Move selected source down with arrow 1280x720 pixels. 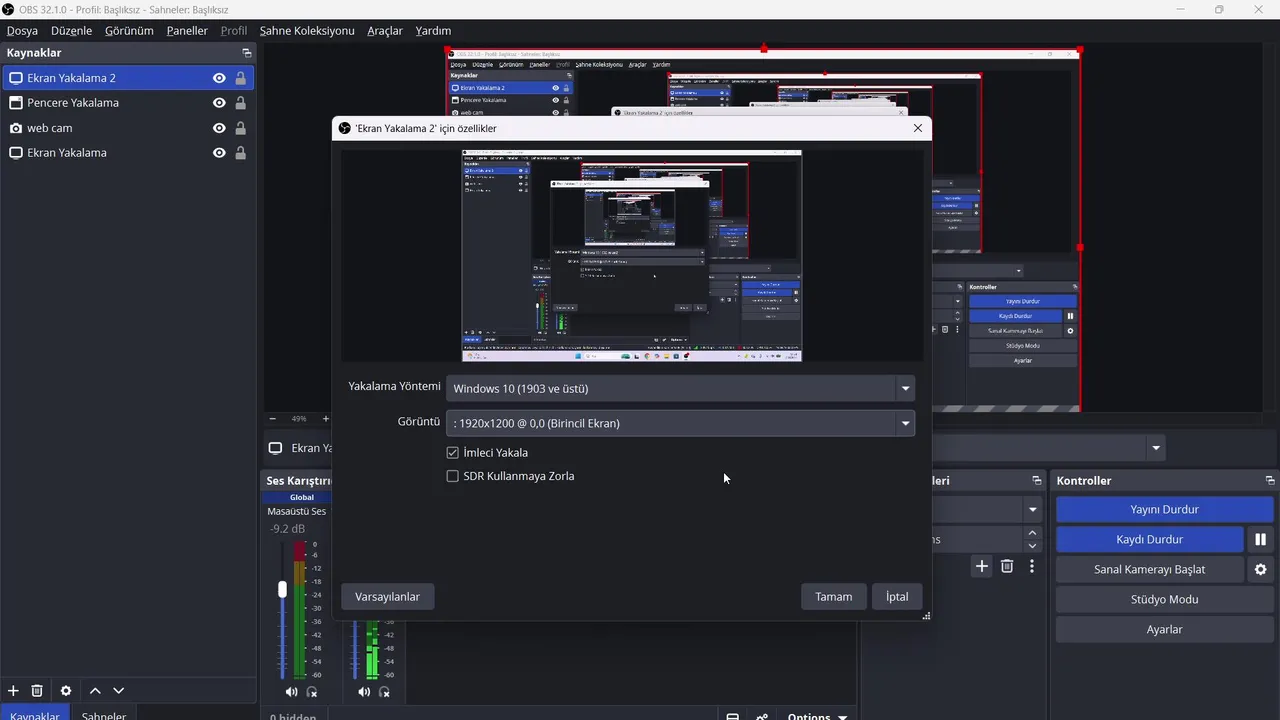(119, 691)
